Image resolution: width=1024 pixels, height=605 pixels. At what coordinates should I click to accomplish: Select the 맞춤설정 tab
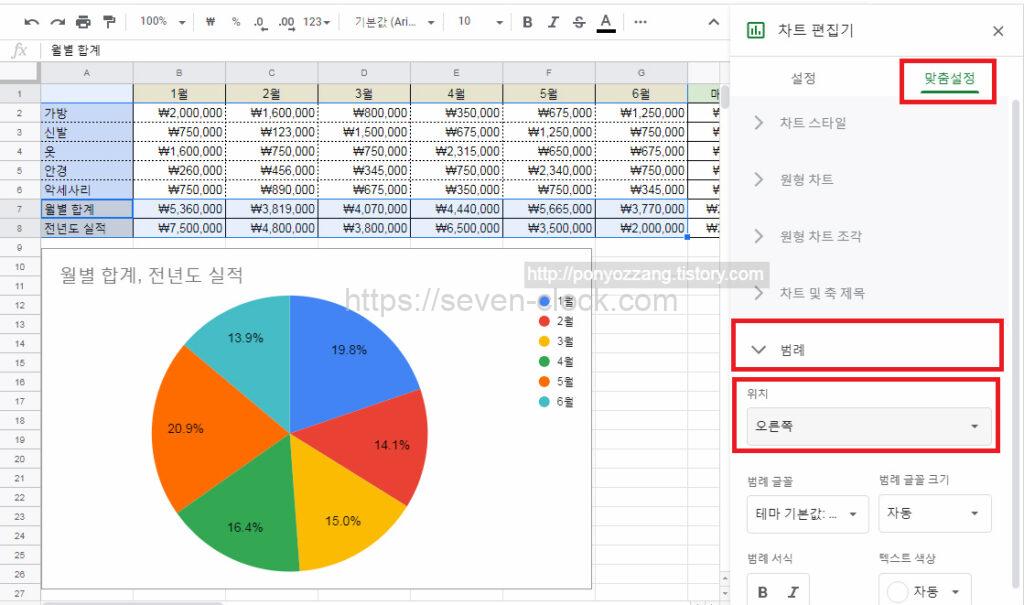pos(949,78)
